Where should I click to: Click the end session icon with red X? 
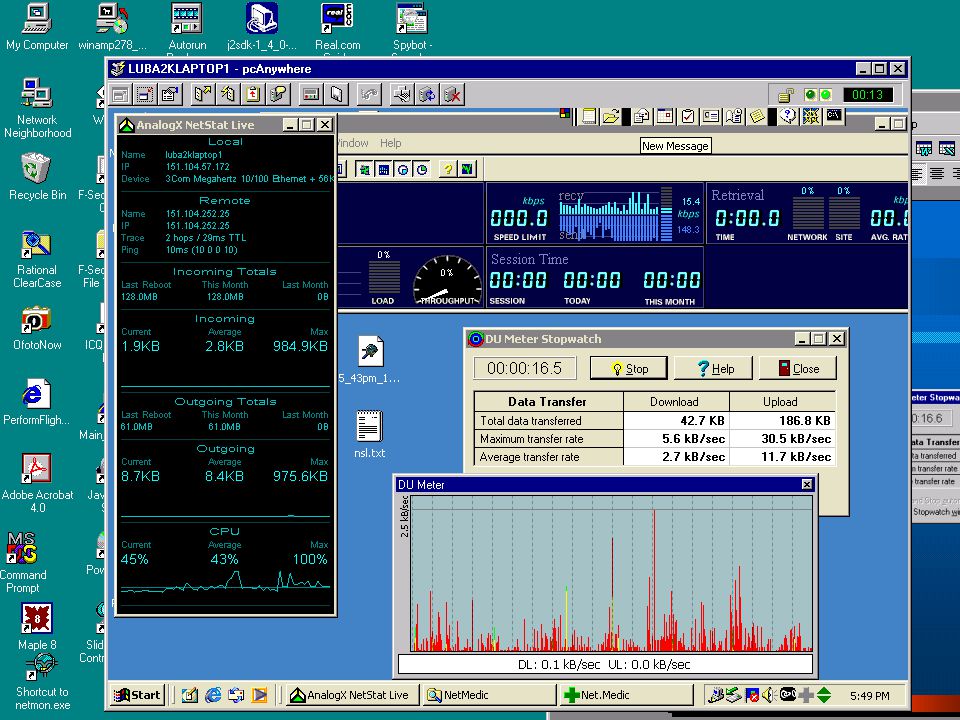pos(453,95)
